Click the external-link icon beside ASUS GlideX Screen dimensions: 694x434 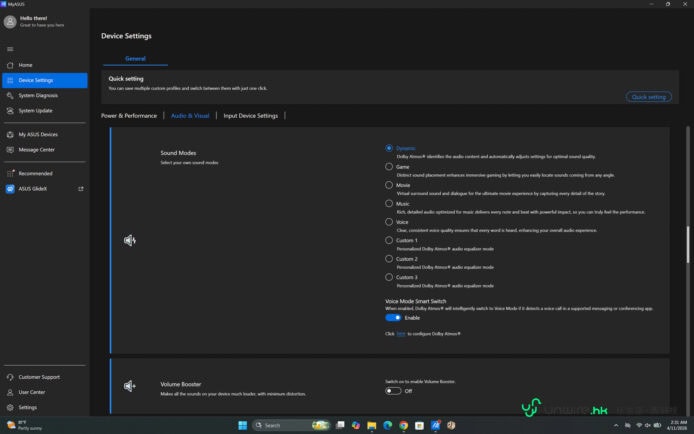(x=81, y=189)
